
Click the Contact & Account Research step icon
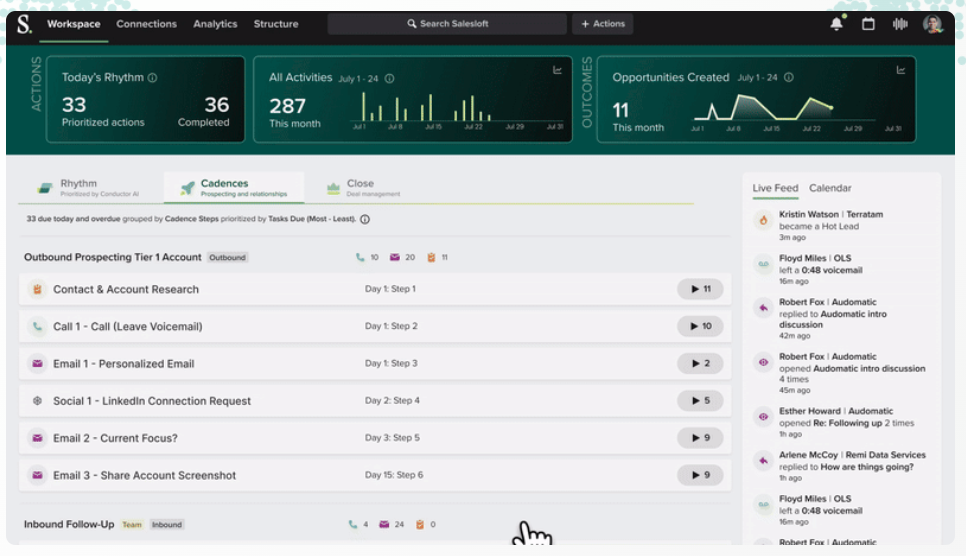click(x=38, y=289)
